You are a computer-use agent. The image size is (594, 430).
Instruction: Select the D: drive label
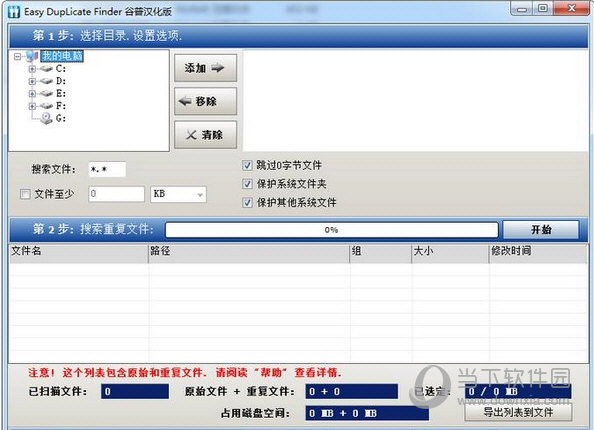coord(61,81)
